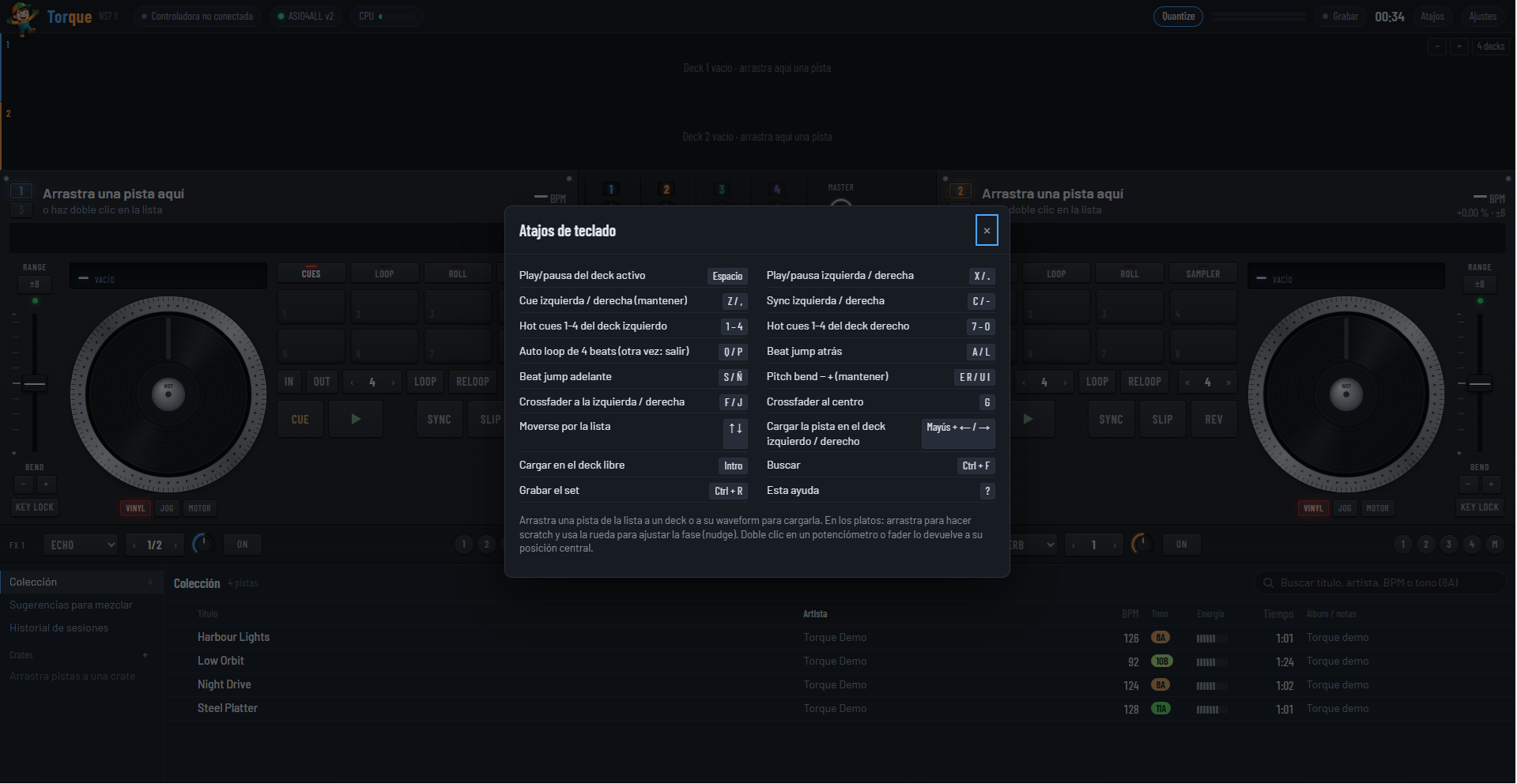The height and width of the screenshot is (784, 1517).
Task: Click the search magnifier icon
Action: [x=1268, y=583]
